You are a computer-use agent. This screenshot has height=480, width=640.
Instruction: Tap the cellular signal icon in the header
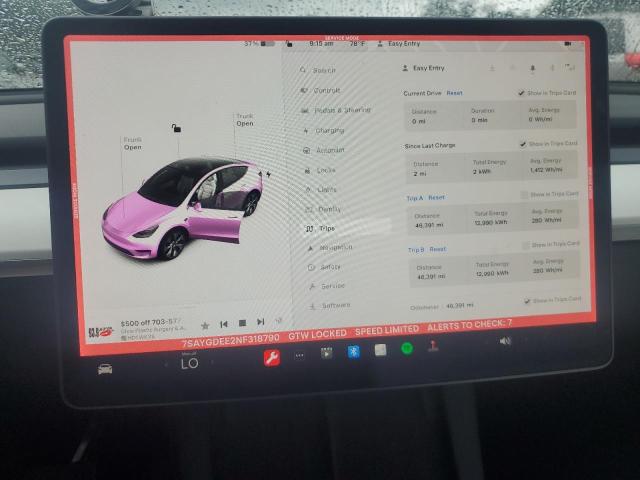(x=571, y=67)
